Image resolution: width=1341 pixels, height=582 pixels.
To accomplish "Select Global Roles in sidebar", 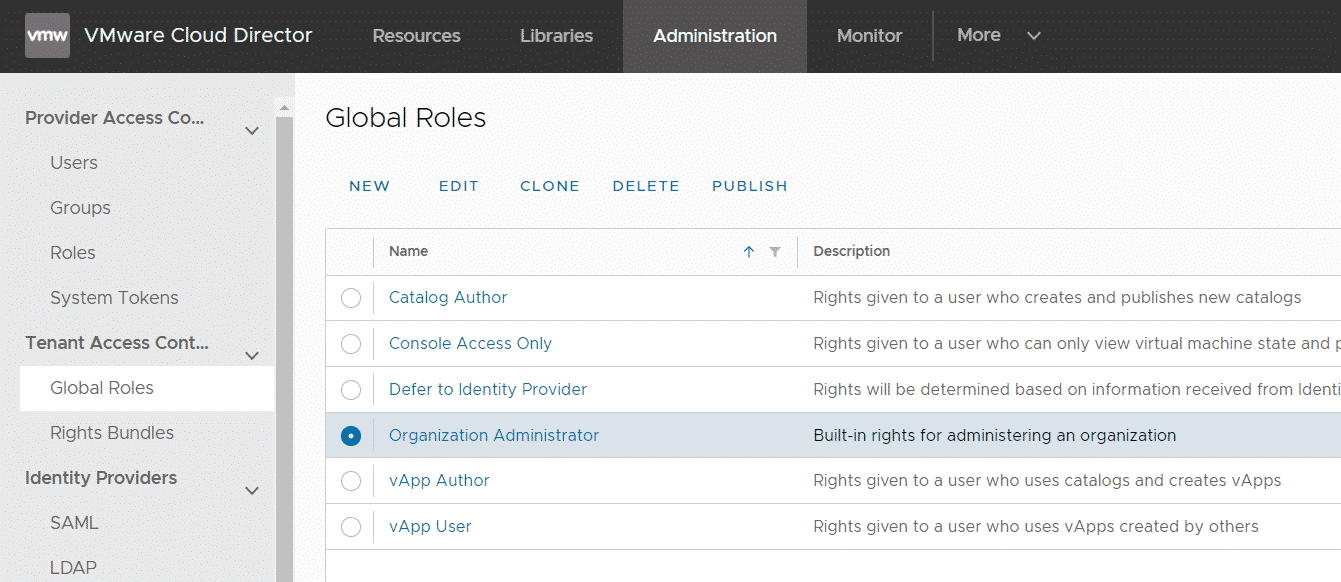I will pyautogui.click(x=147, y=388).
